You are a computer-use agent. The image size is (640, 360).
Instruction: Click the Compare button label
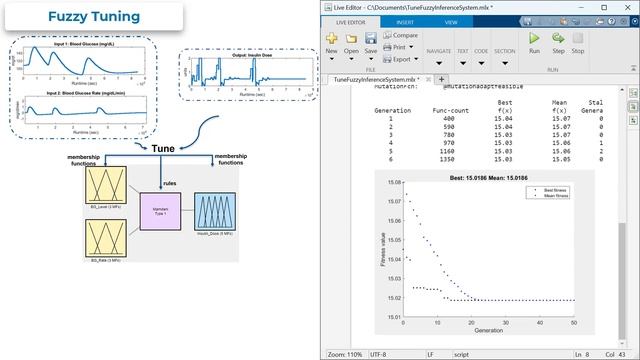(405, 36)
